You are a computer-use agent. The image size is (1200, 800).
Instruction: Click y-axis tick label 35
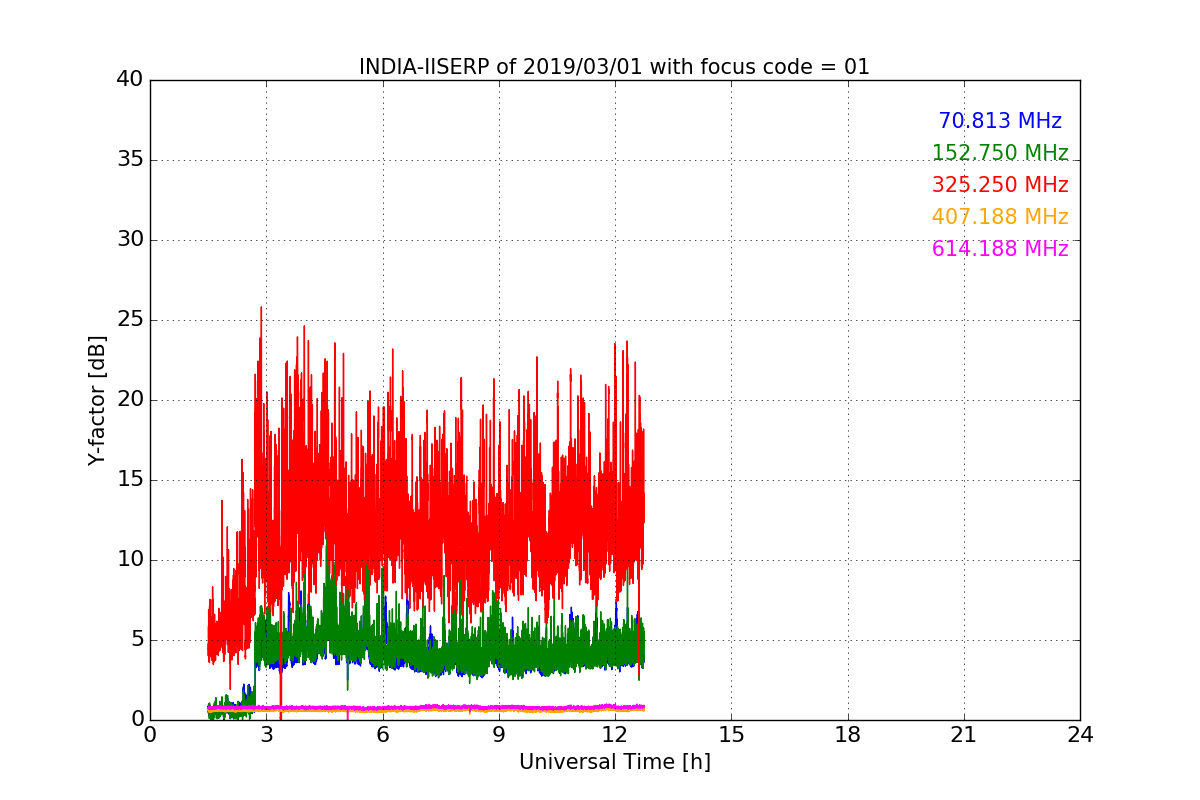point(130,160)
